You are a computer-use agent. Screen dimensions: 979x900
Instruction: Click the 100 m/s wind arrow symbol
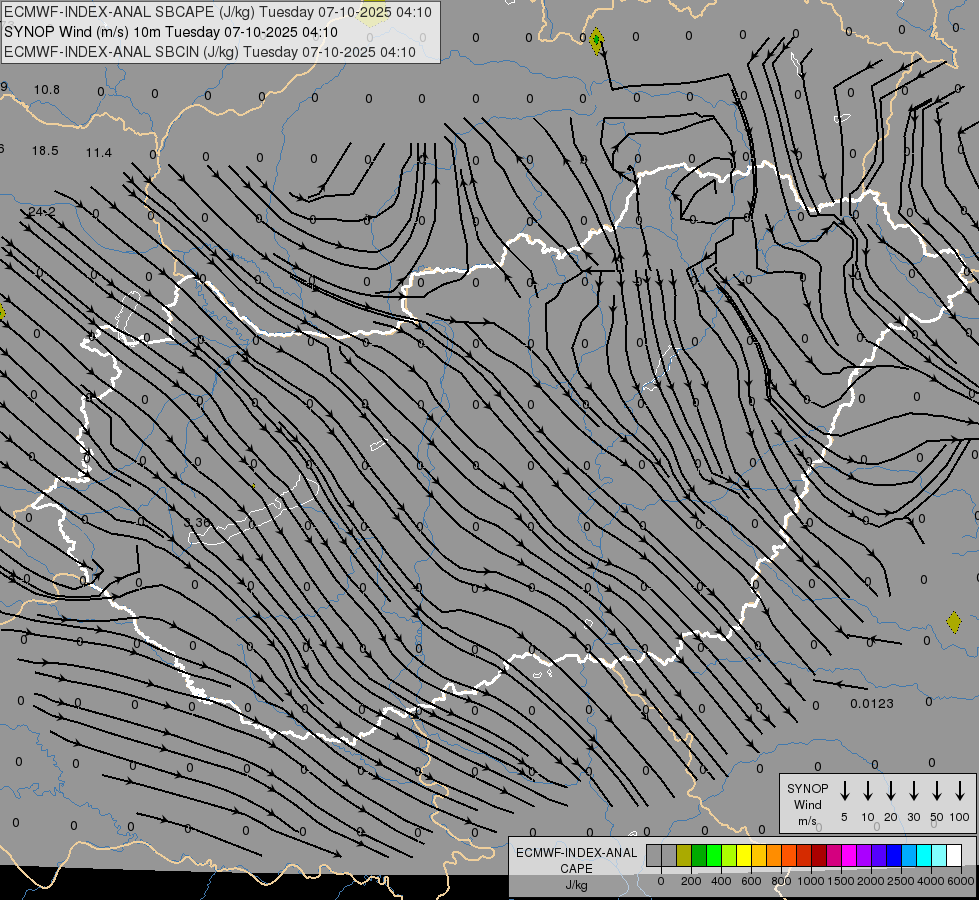[960, 791]
